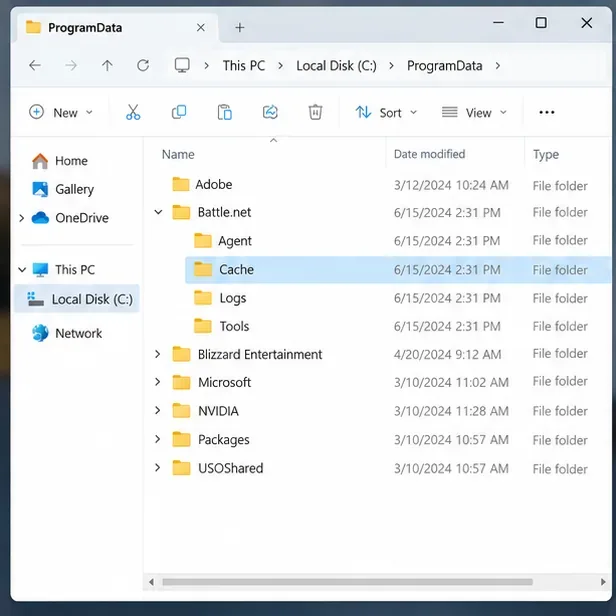Screen dimensions: 616x616
Task: Select OneDrive in the sidebar
Action: pos(70,218)
